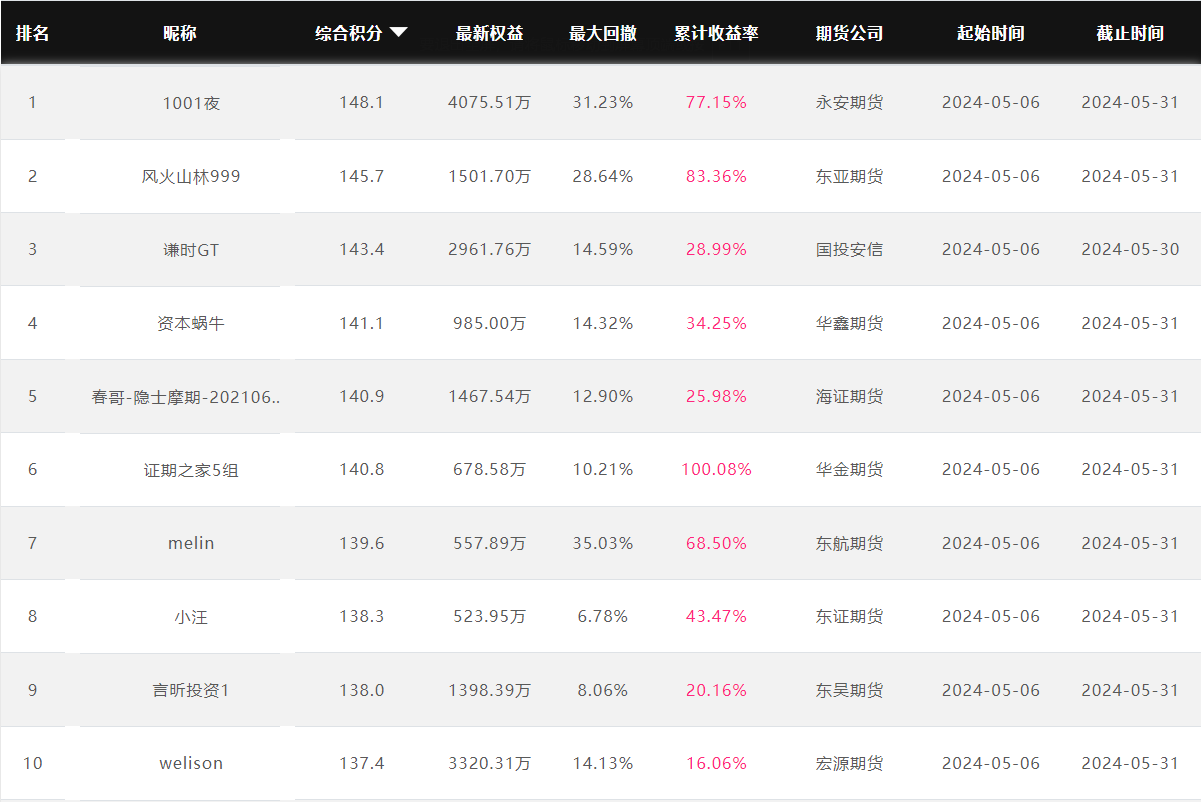Open trader nickname 证期之家5组
1201x802 pixels.
[191, 470]
